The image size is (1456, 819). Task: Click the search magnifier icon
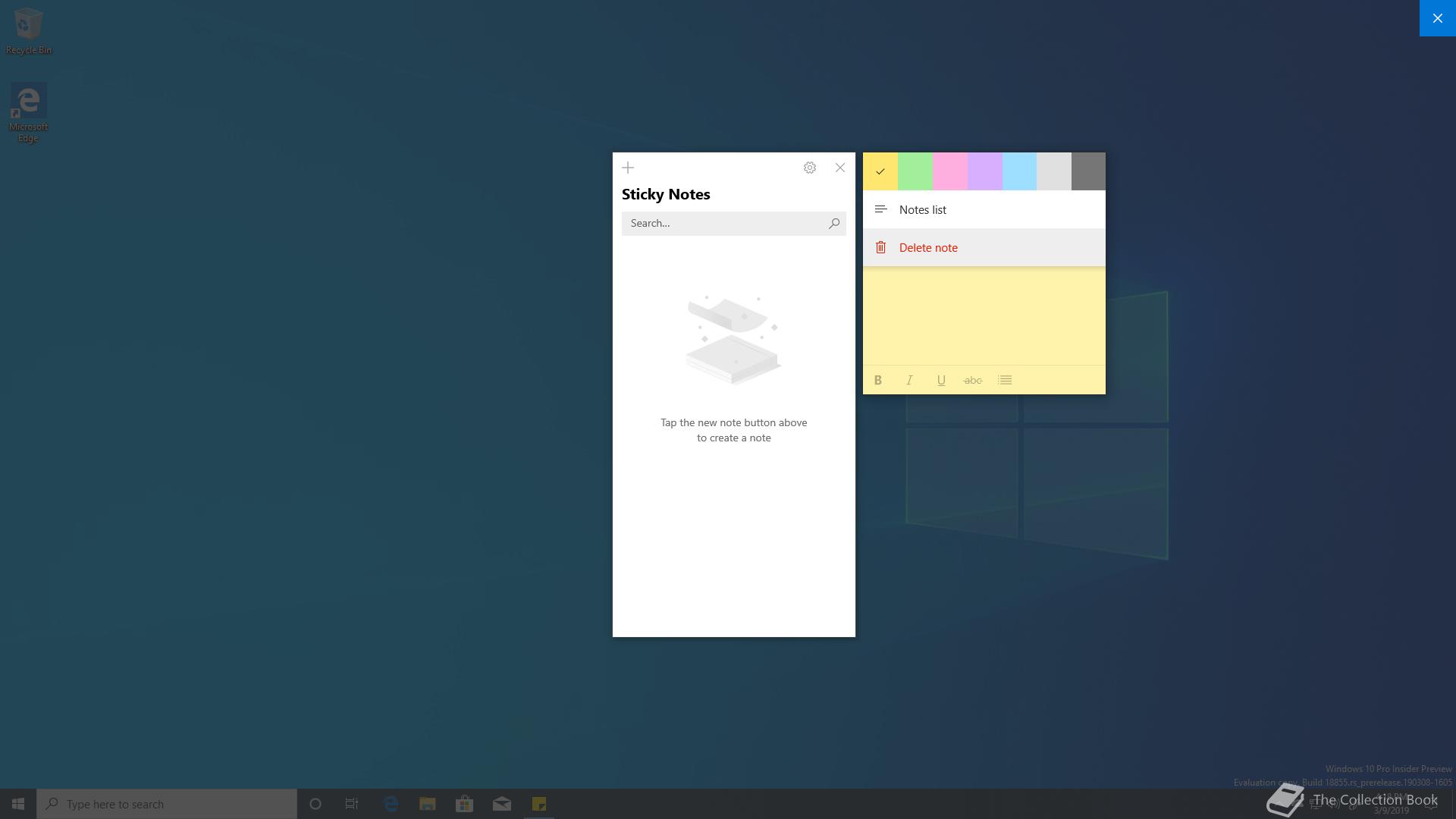(834, 223)
